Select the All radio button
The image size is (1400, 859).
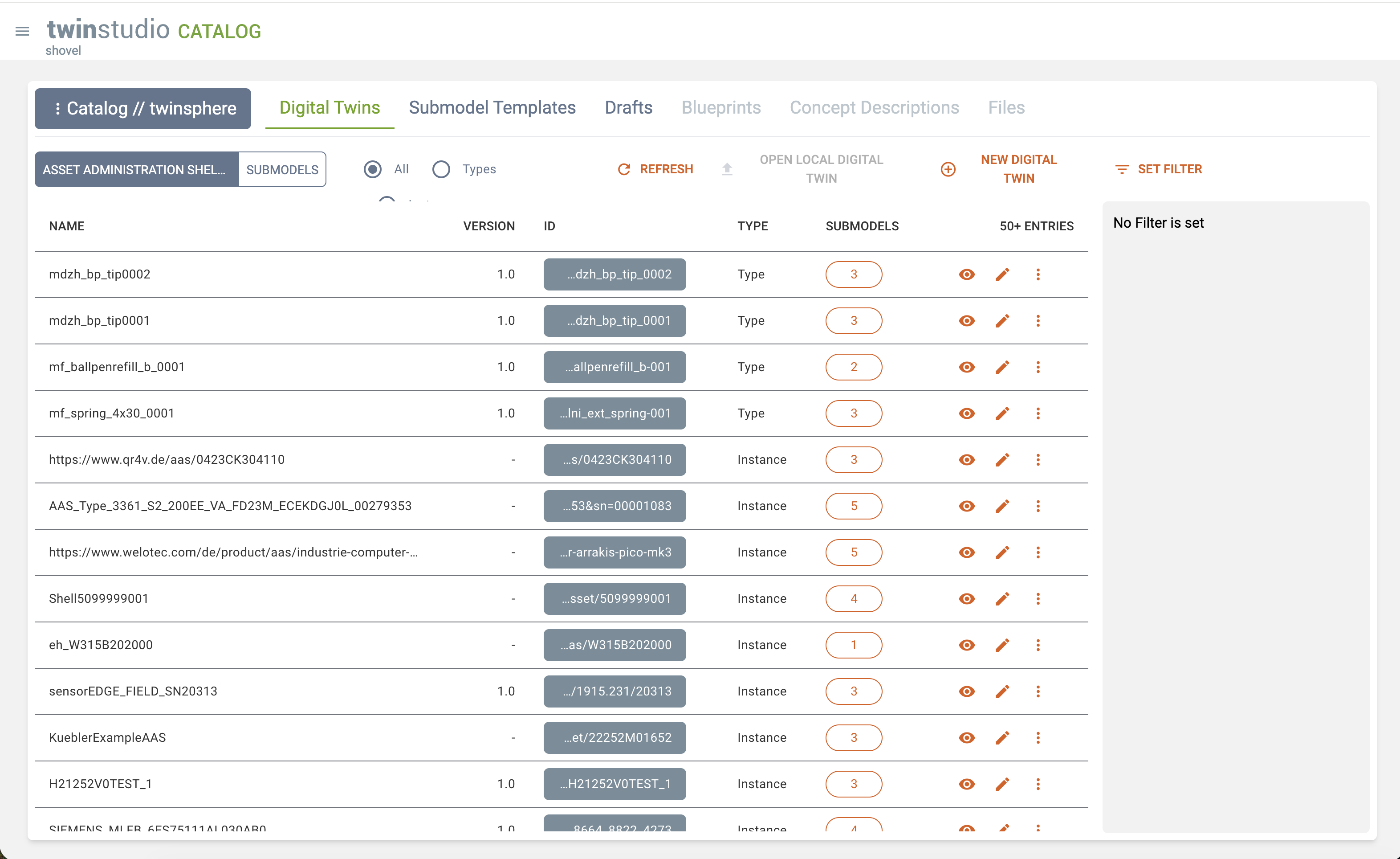tap(373, 169)
